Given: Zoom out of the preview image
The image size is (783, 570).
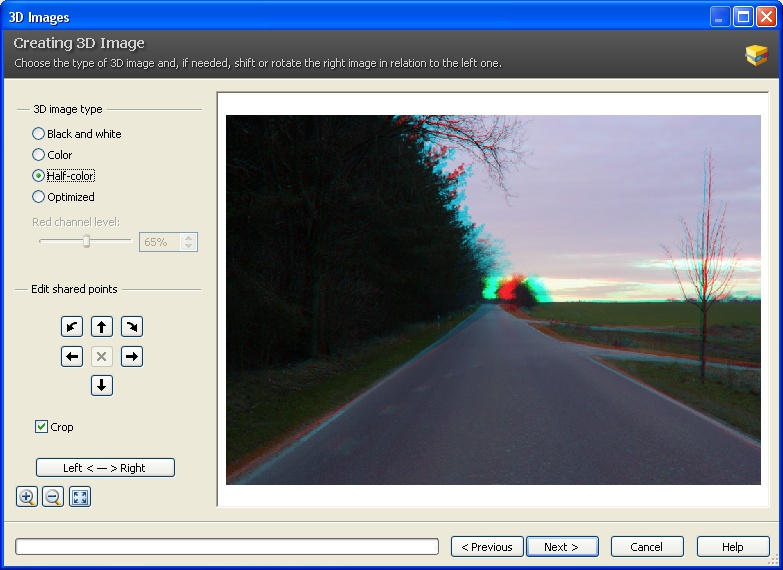Looking at the screenshot, I should pos(53,497).
